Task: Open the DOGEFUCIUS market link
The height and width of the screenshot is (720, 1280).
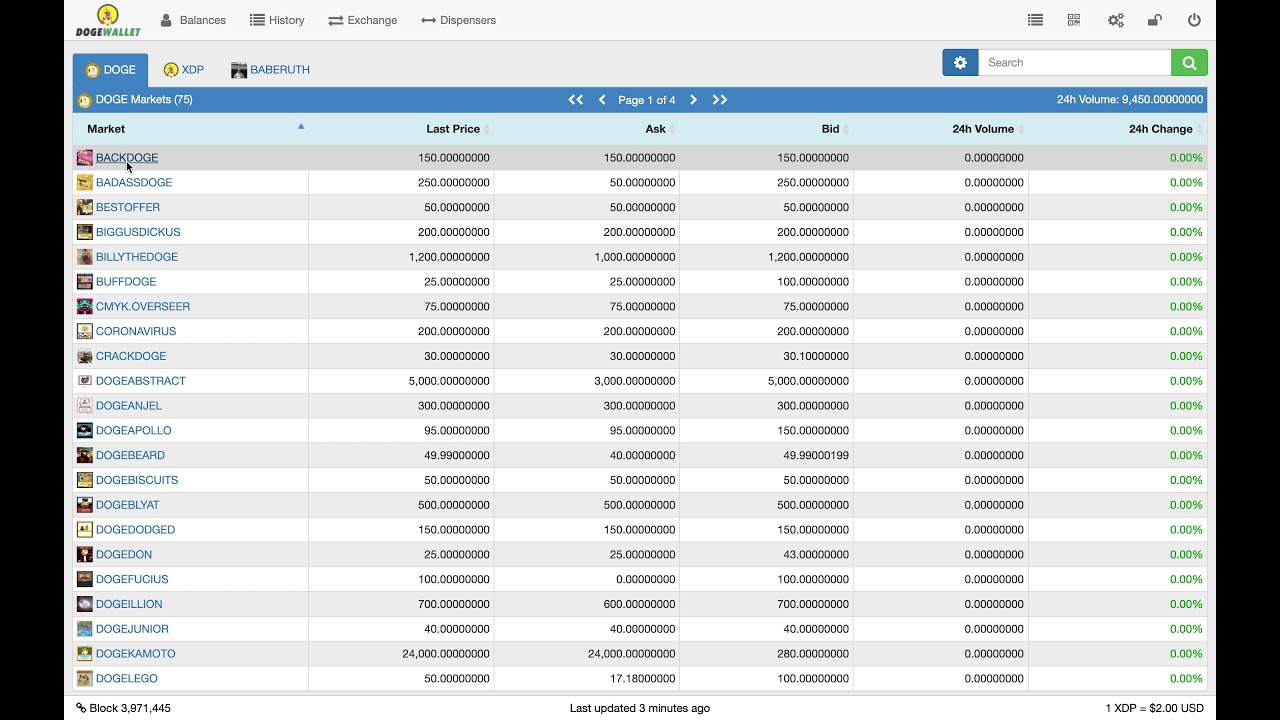Action: pos(132,579)
